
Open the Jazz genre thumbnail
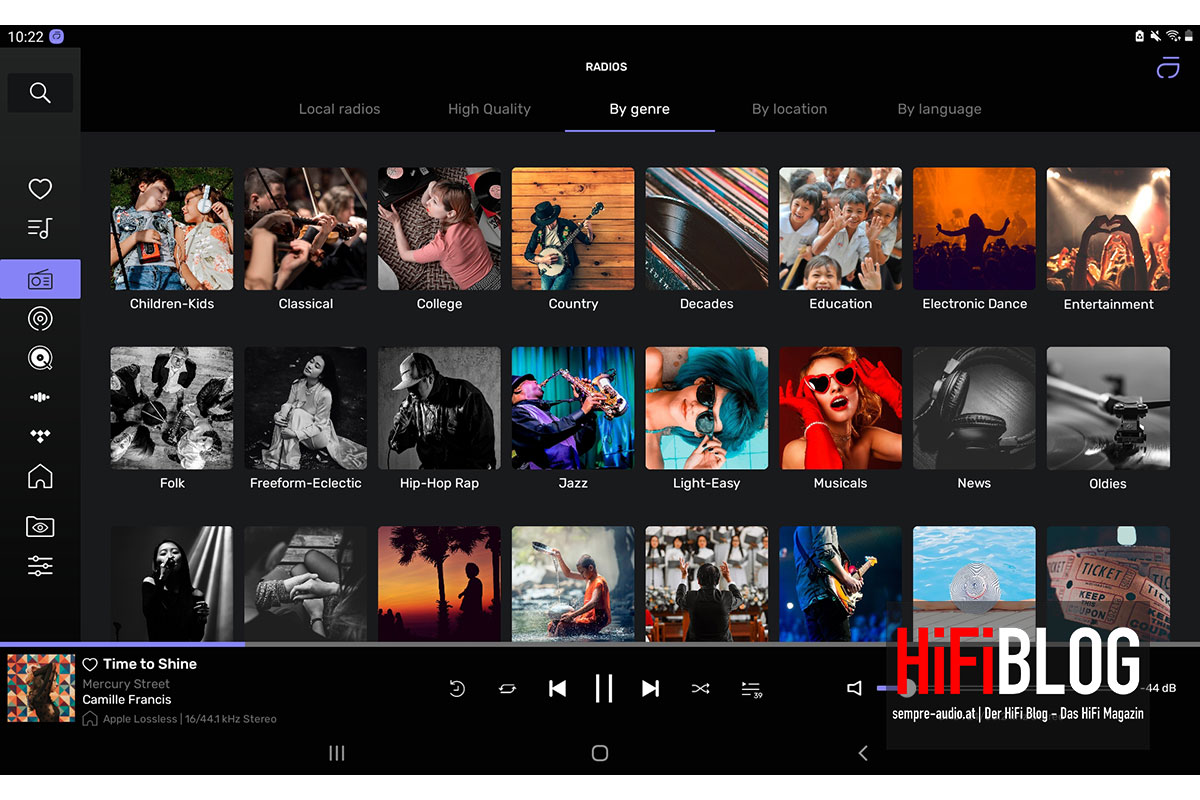573,408
